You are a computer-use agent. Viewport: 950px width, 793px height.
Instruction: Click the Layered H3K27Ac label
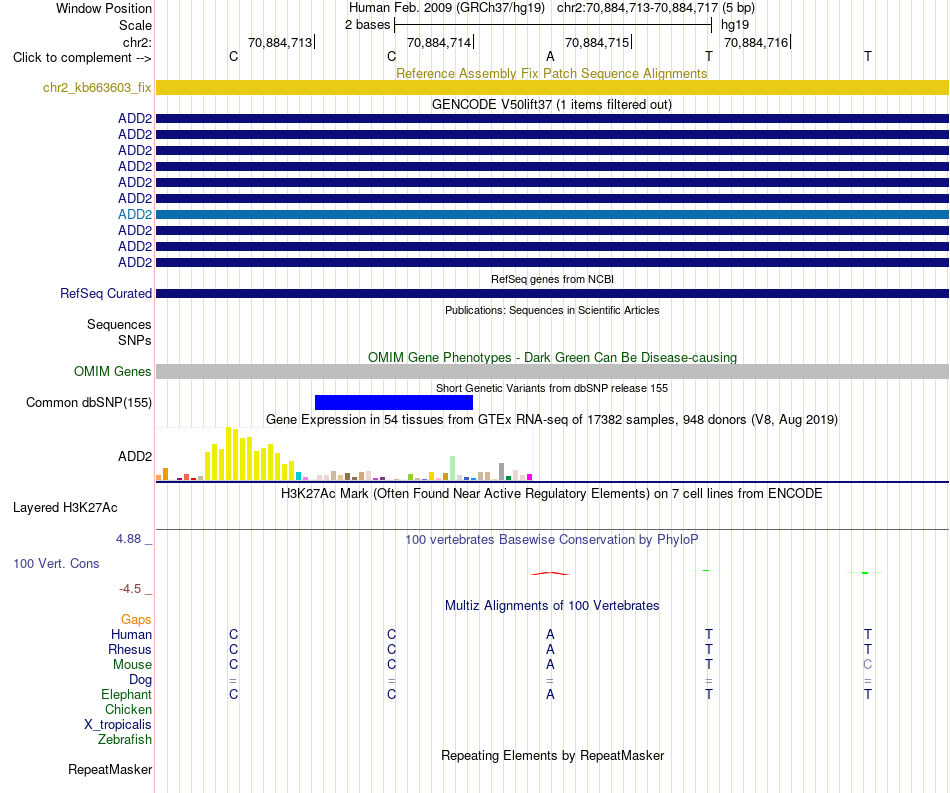click(65, 508)
